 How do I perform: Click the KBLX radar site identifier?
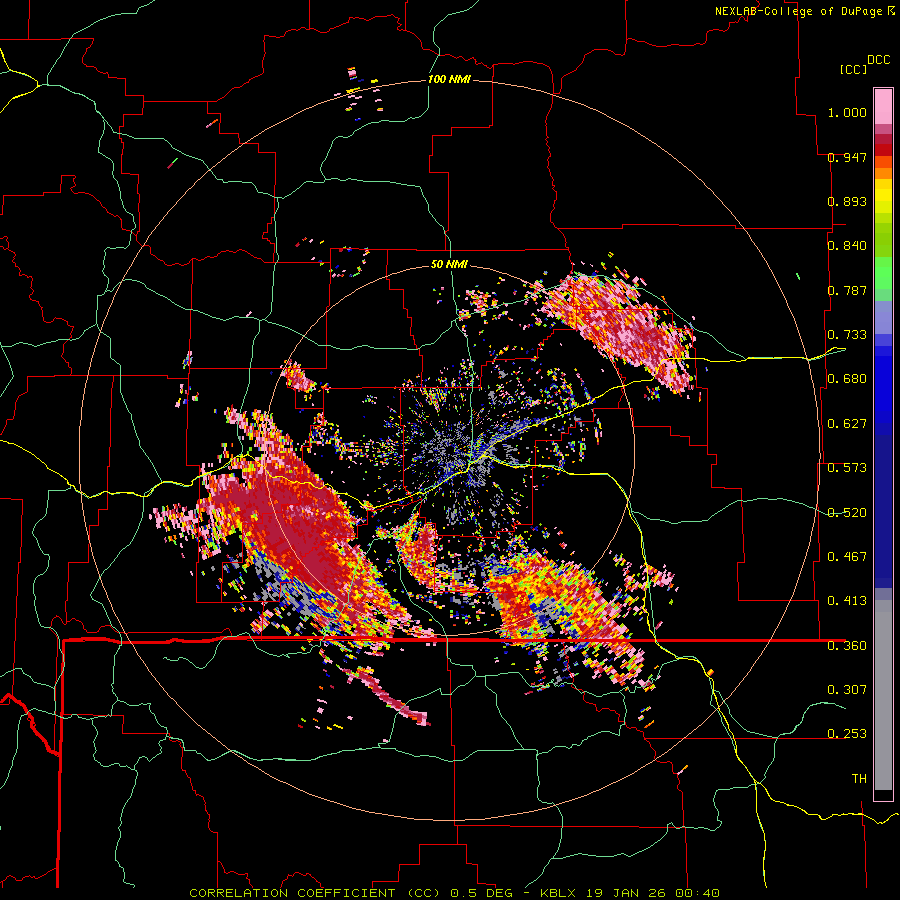tap(558, 893)
